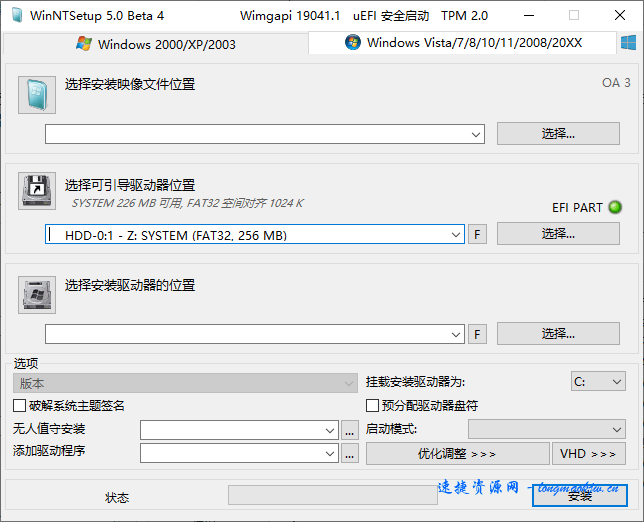Open 优化调整 >>> tweaks button

458,454
